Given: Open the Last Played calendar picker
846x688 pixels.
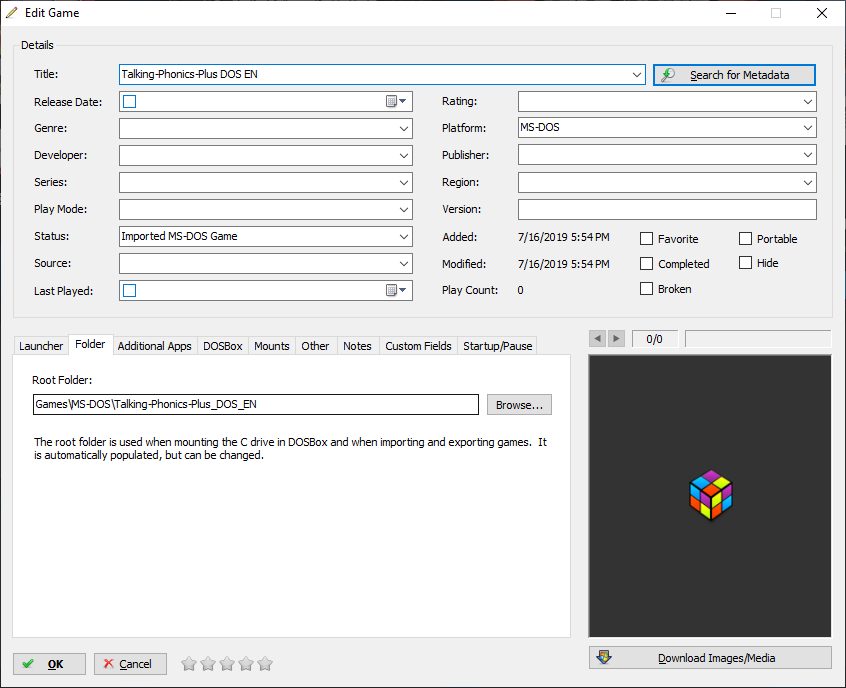Looking at the screenshot, I should point(397,290).
